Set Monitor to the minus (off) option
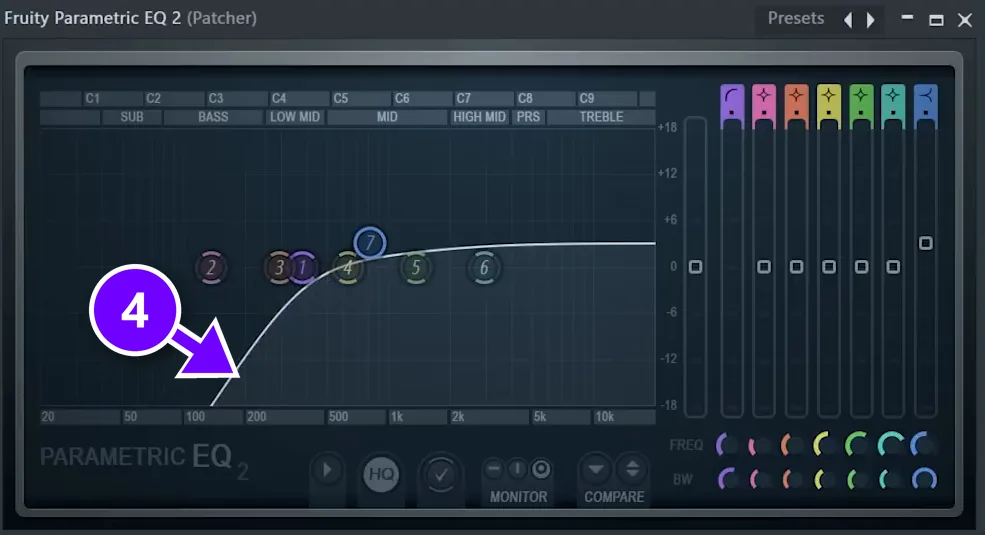The width and height of the screenshot is (985, 535). [x=494, y=469]
